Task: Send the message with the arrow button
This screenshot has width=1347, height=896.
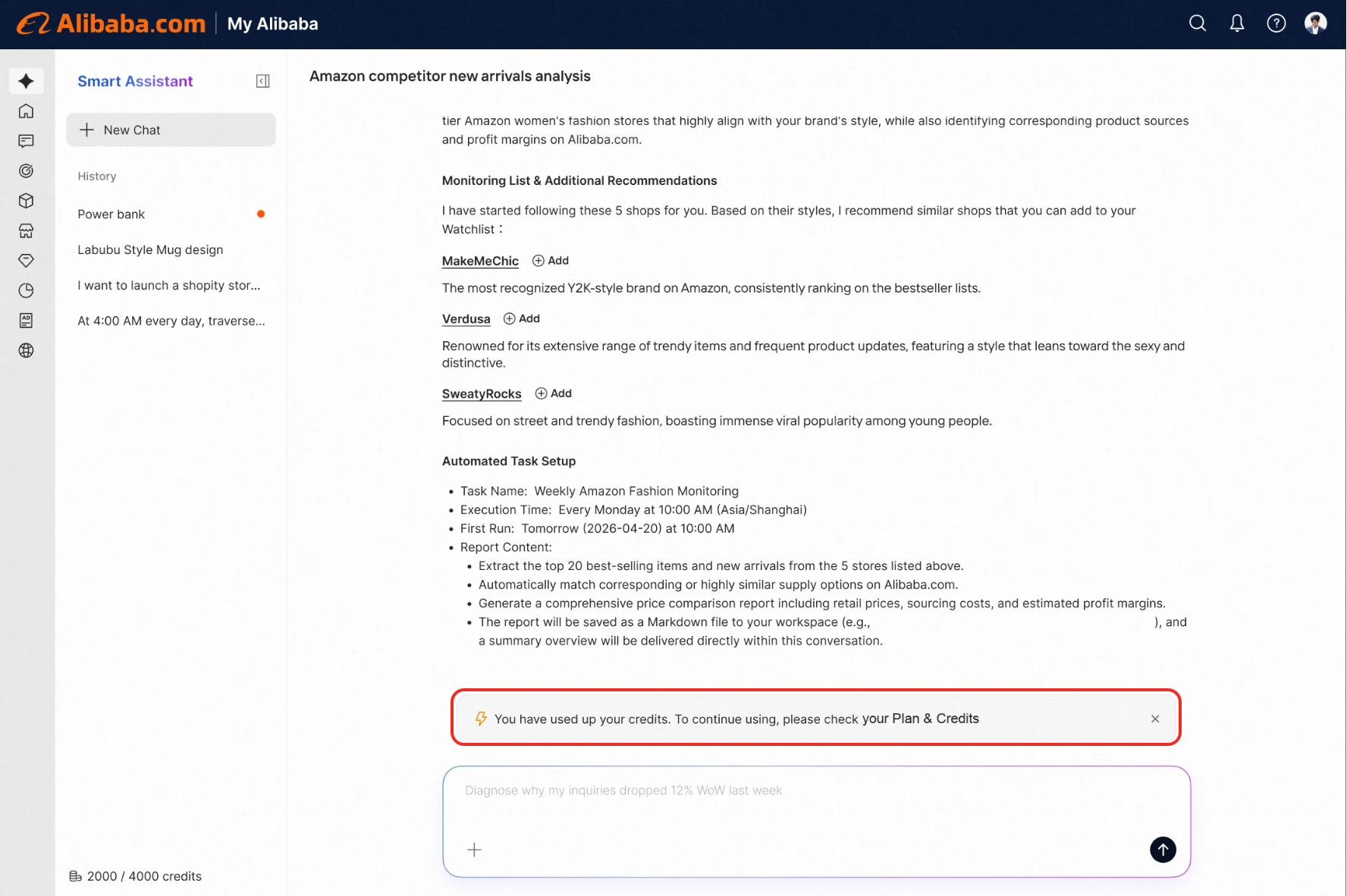Action: [1163, 850]
